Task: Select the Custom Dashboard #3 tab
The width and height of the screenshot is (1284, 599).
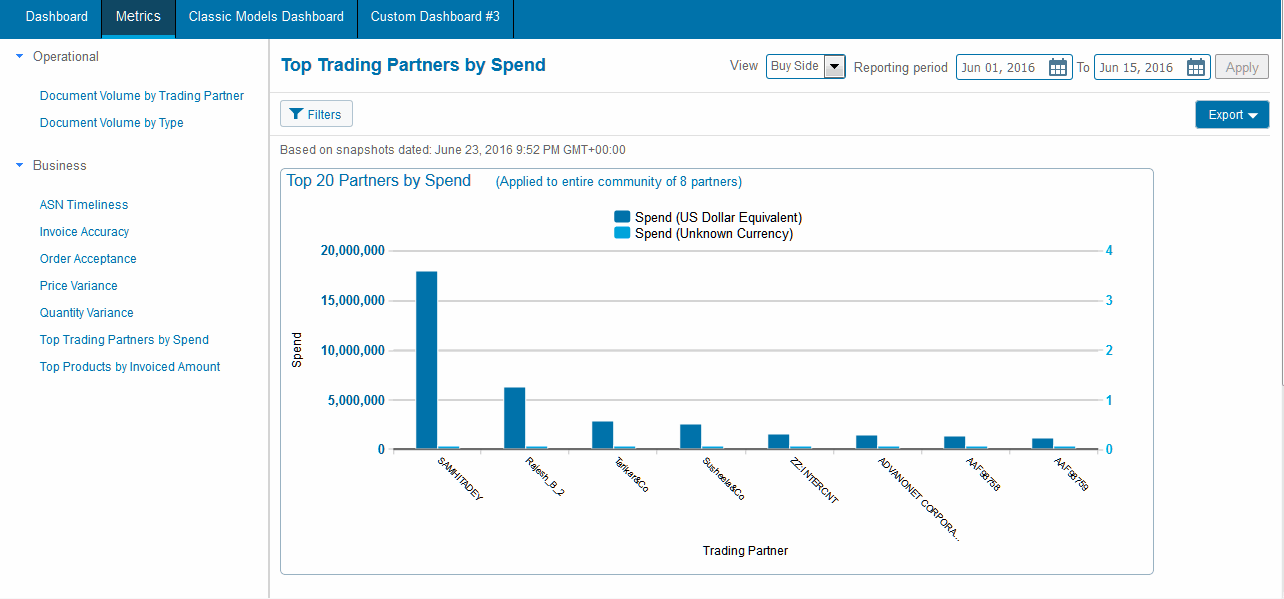Action: pyautogui.click(x=435, y=17)
